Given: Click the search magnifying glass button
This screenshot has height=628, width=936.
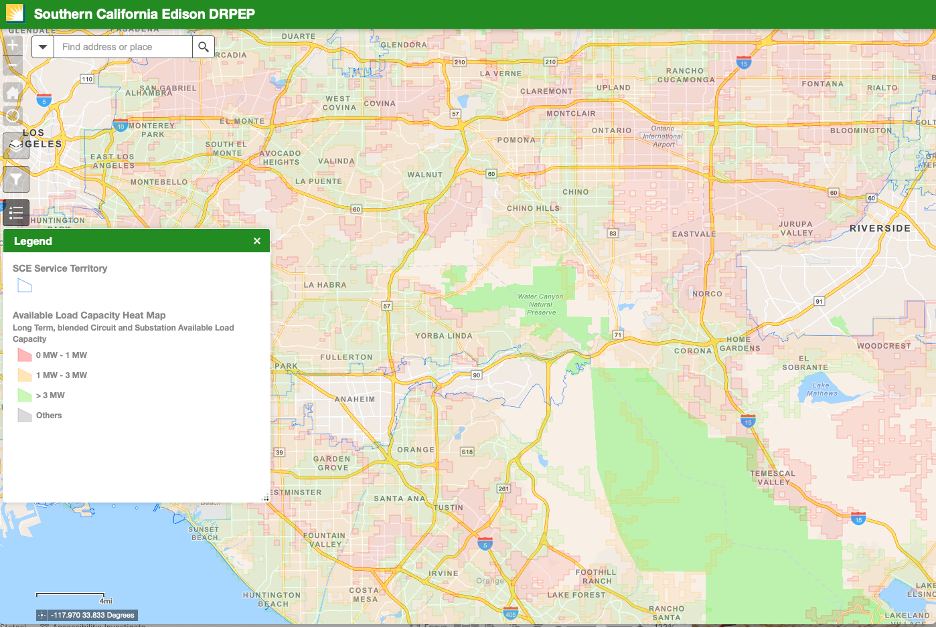Looking at the screenshot, I should [x=203, y=47].
